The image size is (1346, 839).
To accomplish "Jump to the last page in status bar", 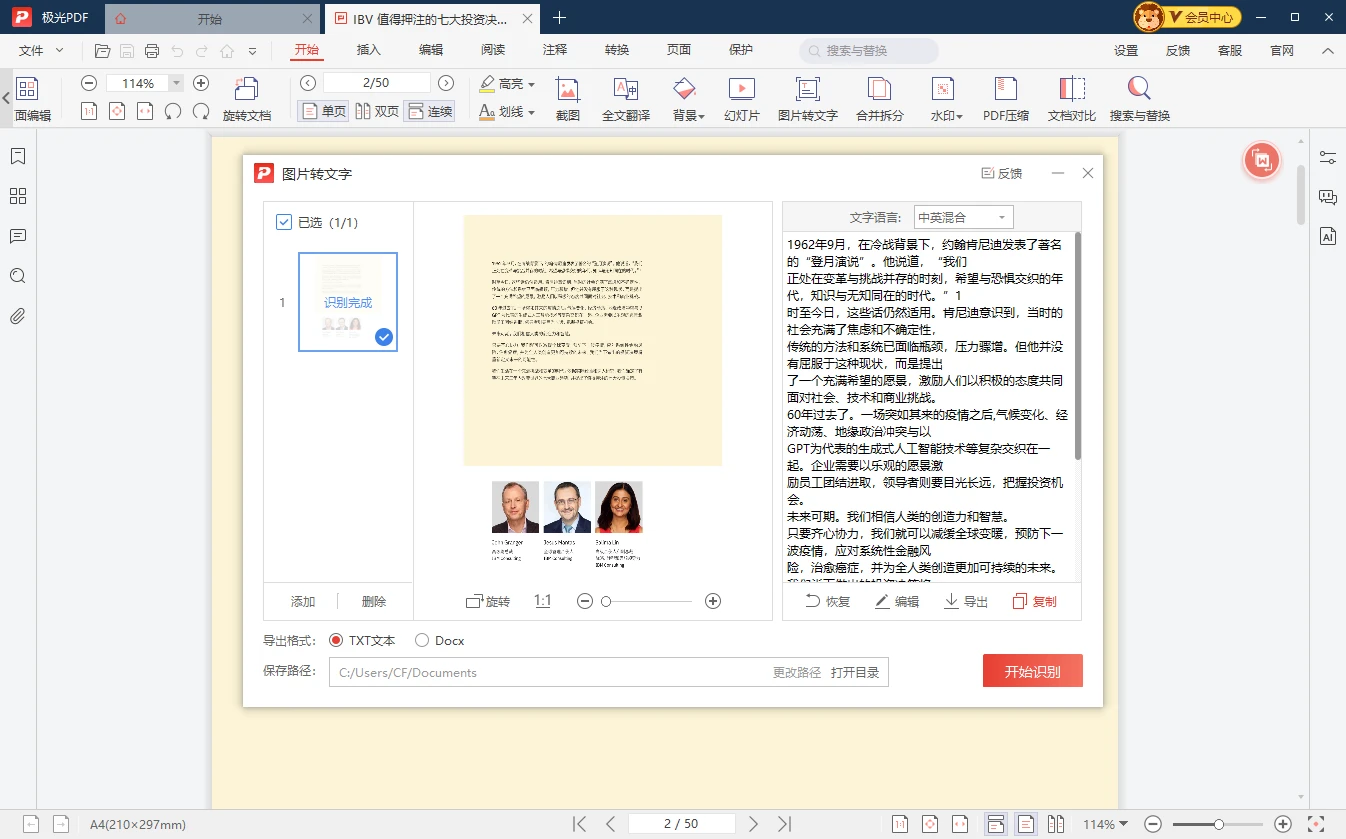I will (785, 824).
